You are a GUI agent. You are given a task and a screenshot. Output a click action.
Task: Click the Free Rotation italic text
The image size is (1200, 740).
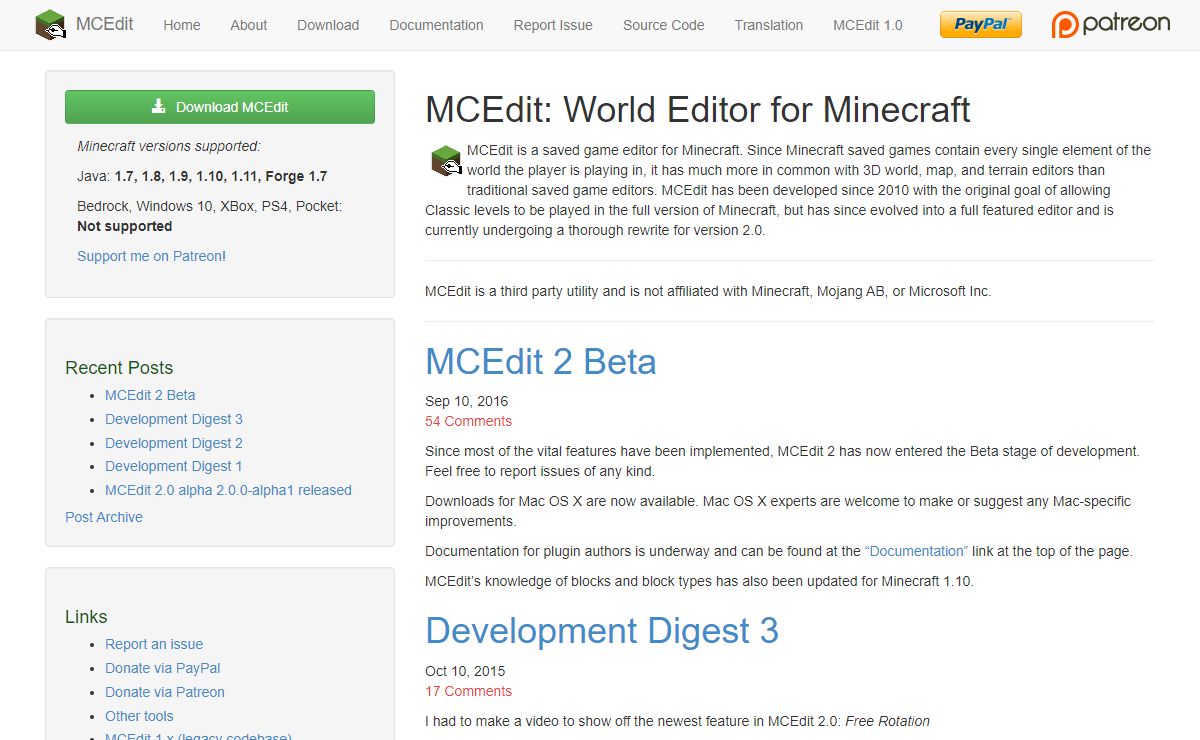[888, 721]
